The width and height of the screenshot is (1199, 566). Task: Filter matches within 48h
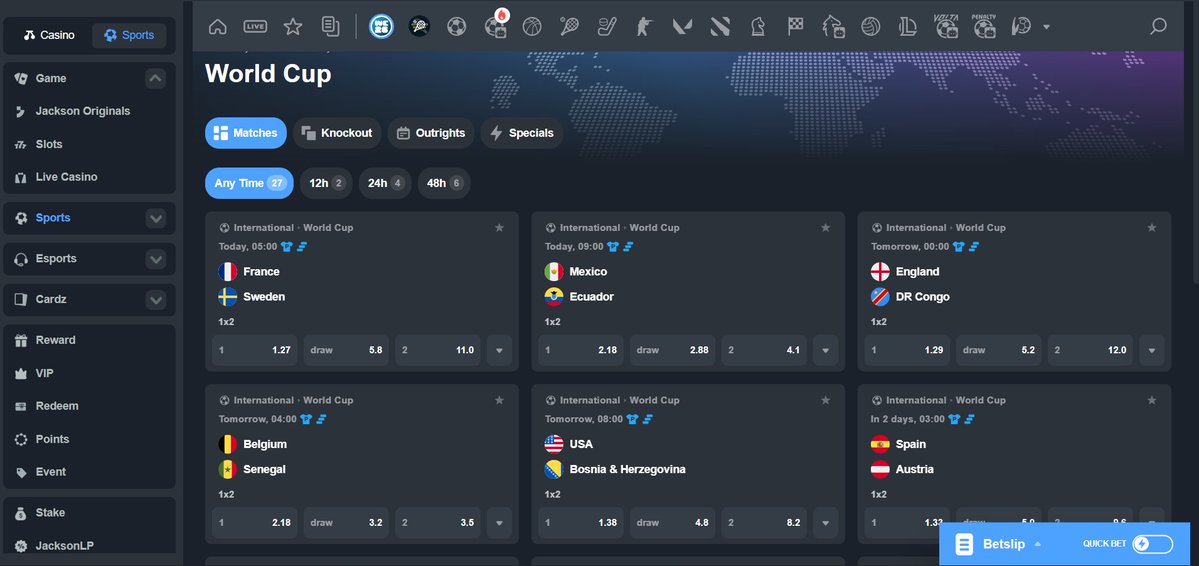(x=444, y=184)
